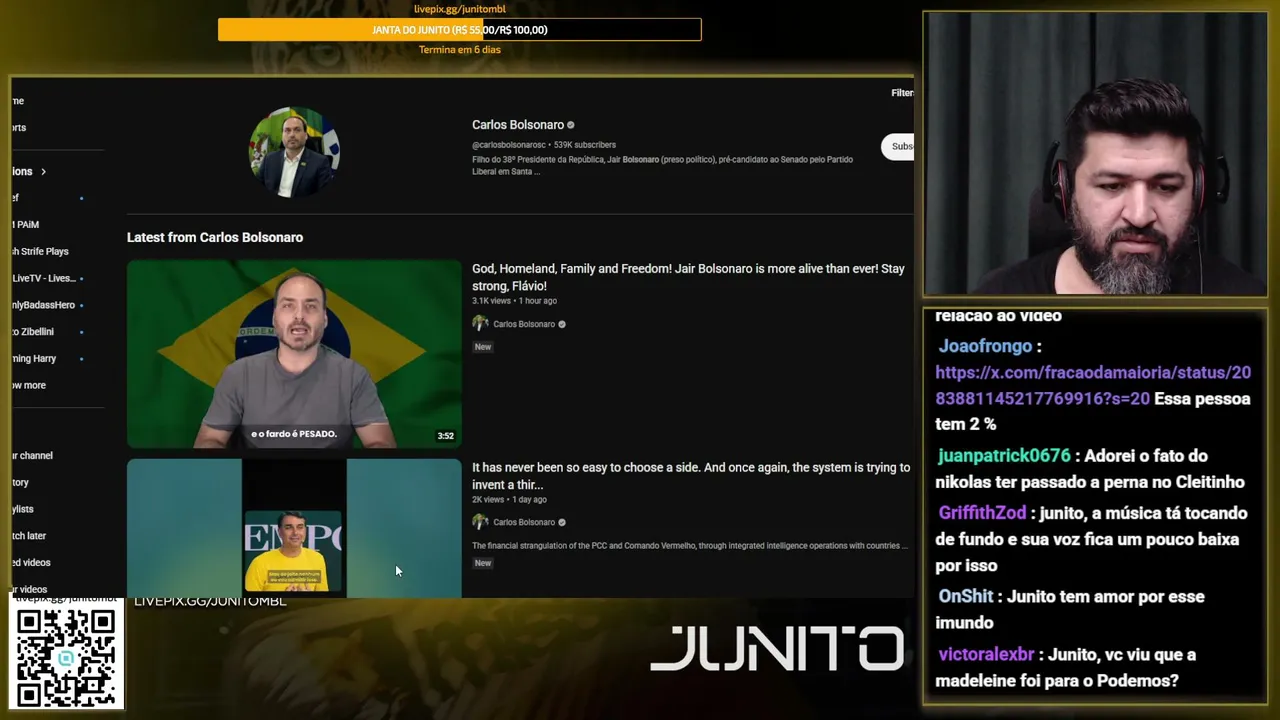Open the Shorts sidebar entry

coord(19,128)
